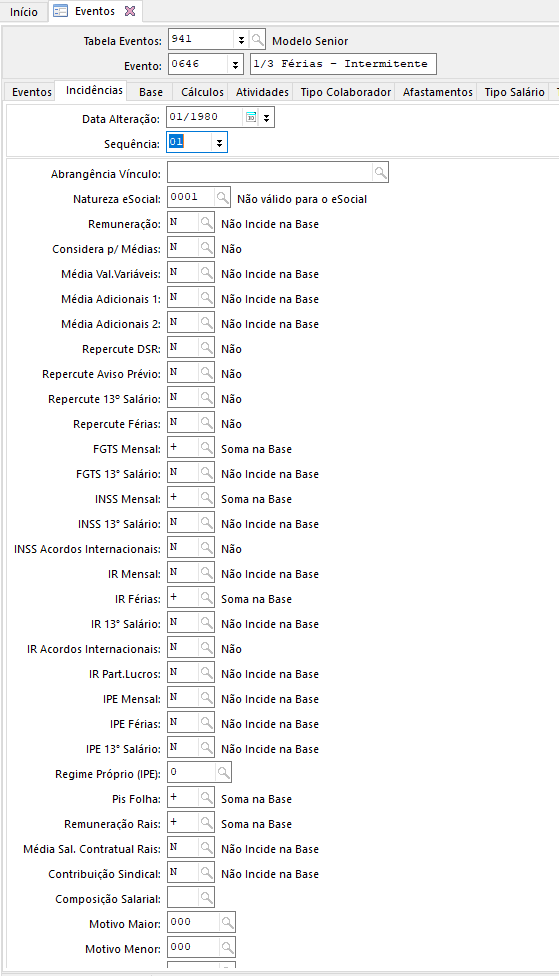This screenshot has width=559, height=976.
Task: Open lookup for Contribuição Sindical
Action: coord(206,873)
